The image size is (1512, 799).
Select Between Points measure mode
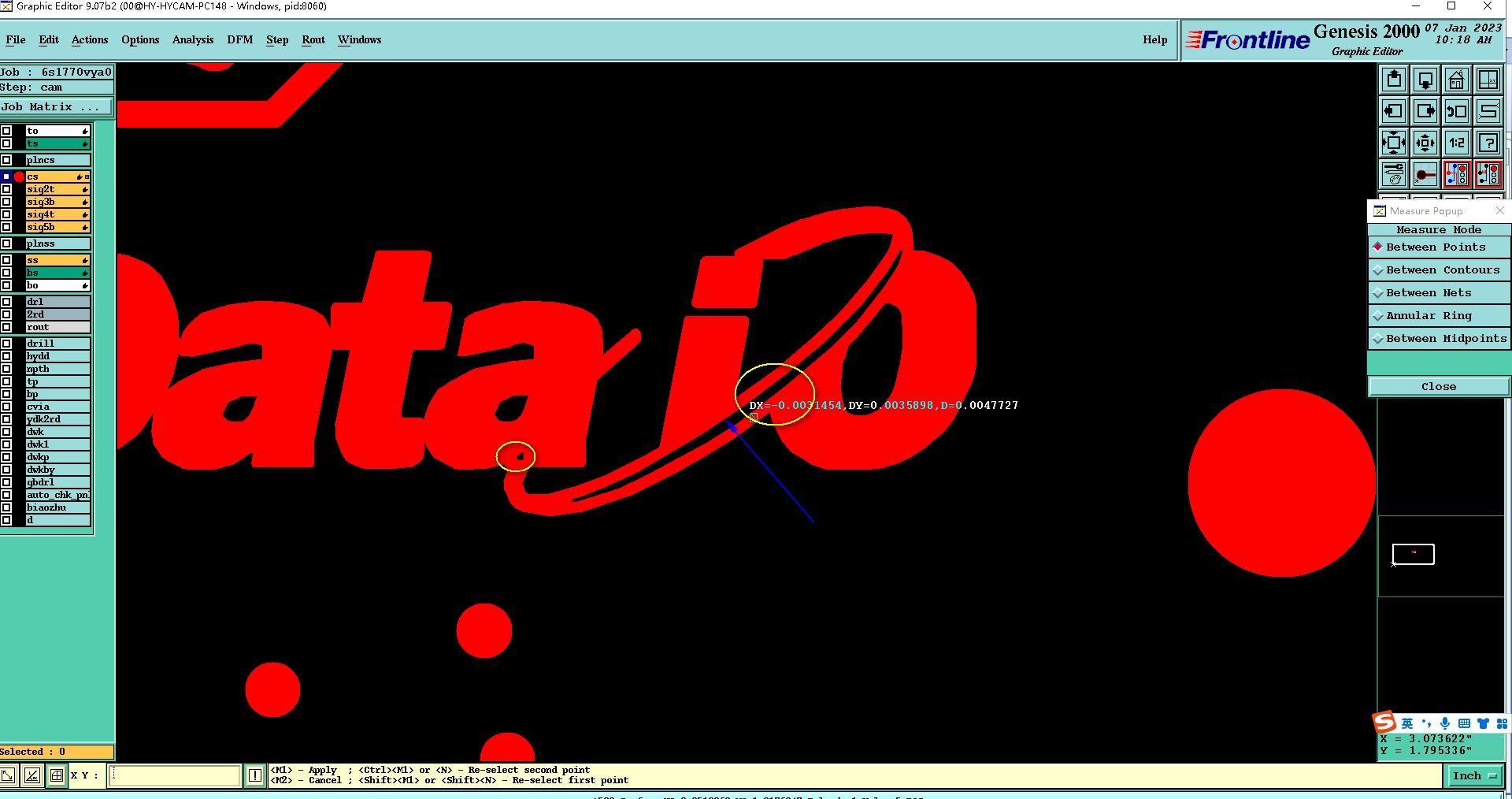1439,247
